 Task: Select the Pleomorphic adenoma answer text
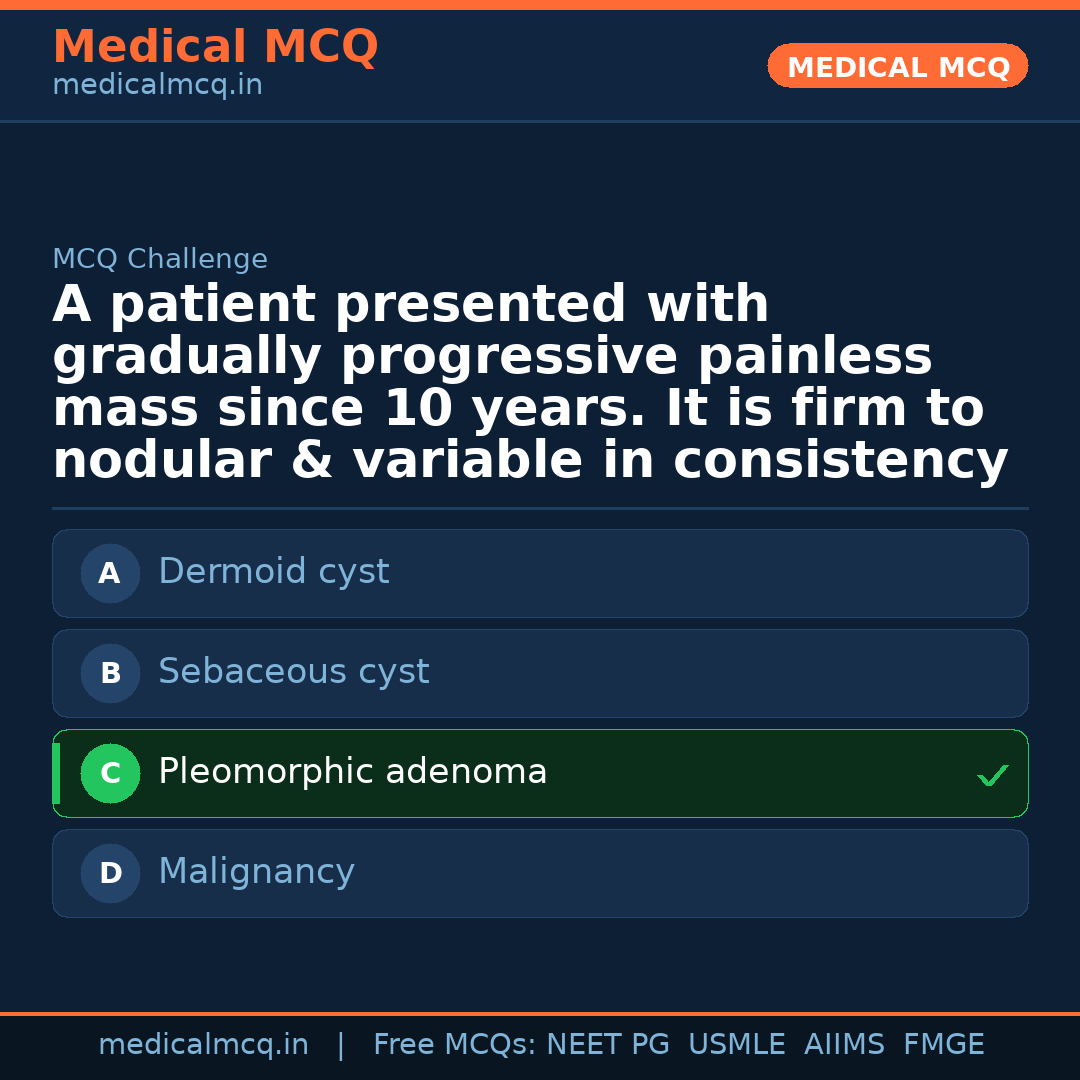coord(352,772)
